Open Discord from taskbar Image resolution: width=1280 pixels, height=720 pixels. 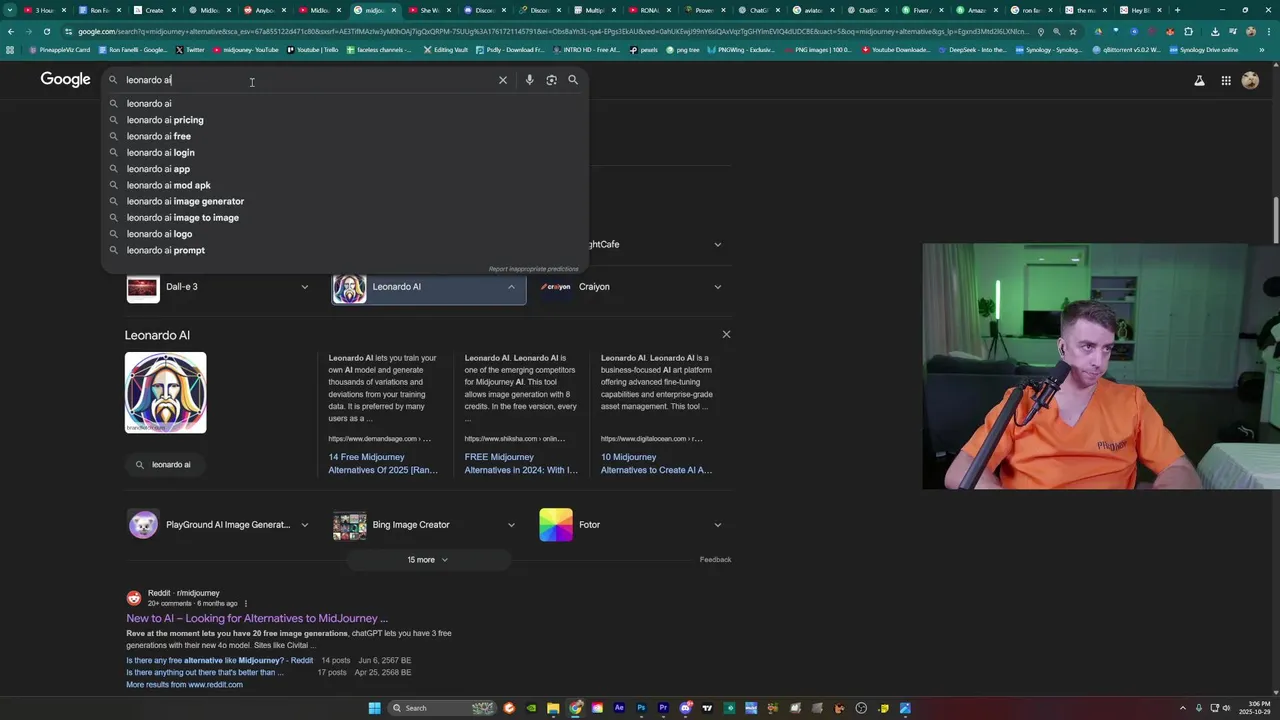(x=685, y=708)
